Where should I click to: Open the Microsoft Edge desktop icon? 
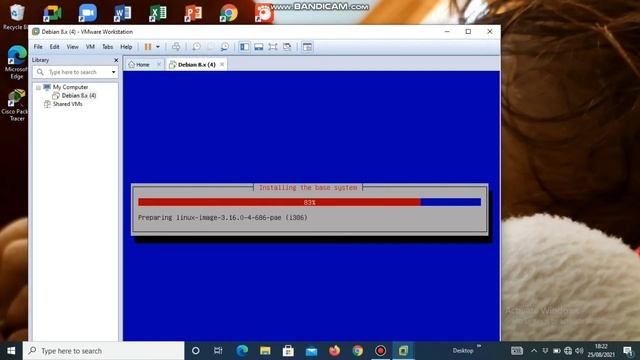pos(16,62)
